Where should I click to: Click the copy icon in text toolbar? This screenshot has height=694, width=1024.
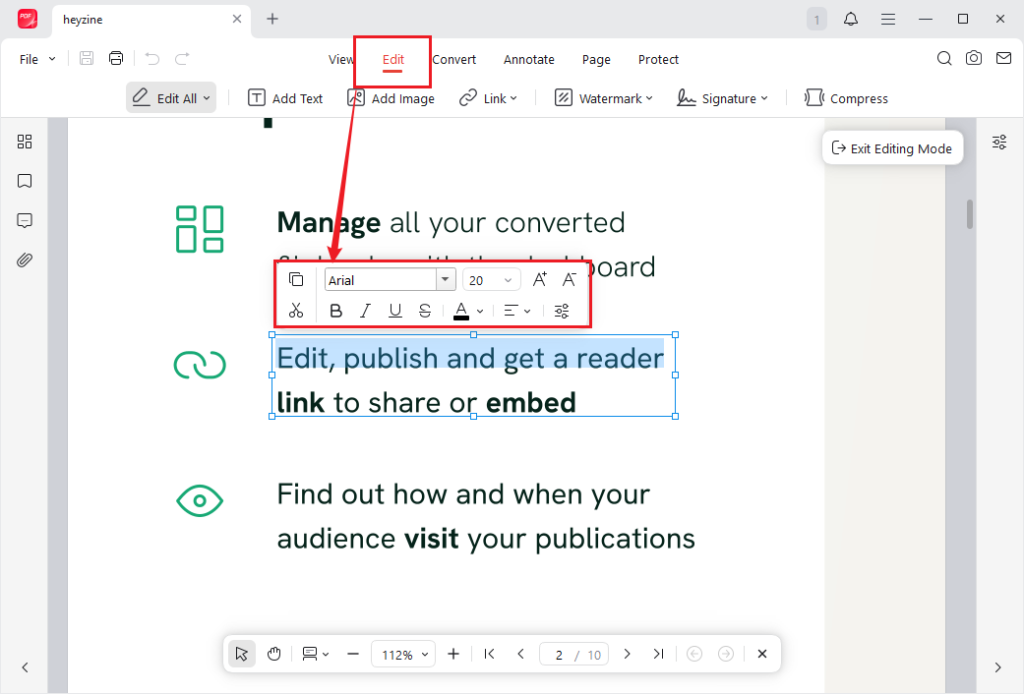pyautogui.click(x=296, y=279)
